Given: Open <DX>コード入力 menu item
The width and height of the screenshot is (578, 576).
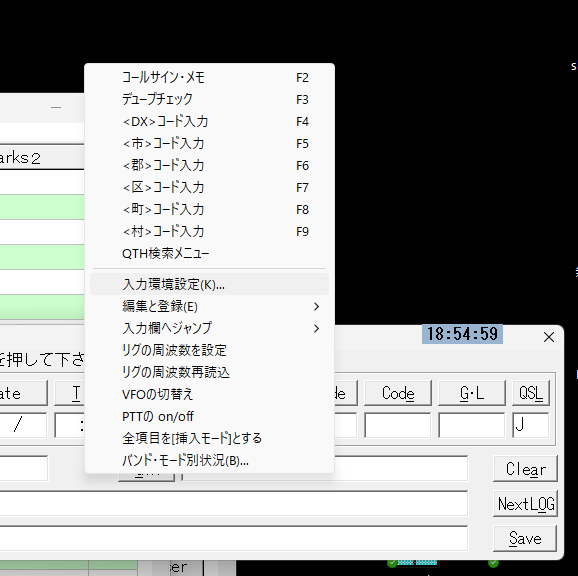Looking at the screenshot, I should tap(209, 122).
